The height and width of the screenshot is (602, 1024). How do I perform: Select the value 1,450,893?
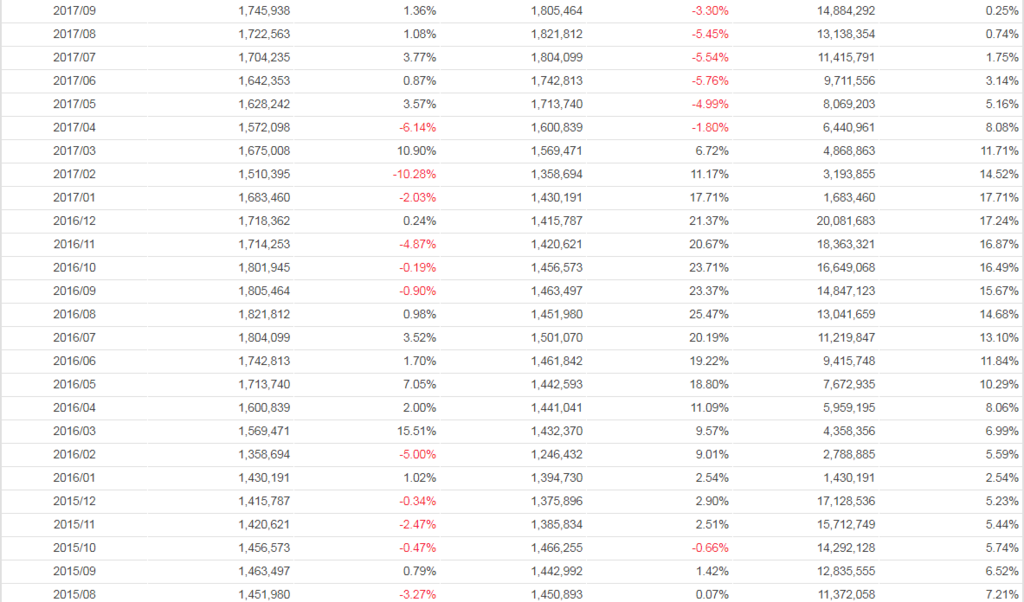coord(556,595)
